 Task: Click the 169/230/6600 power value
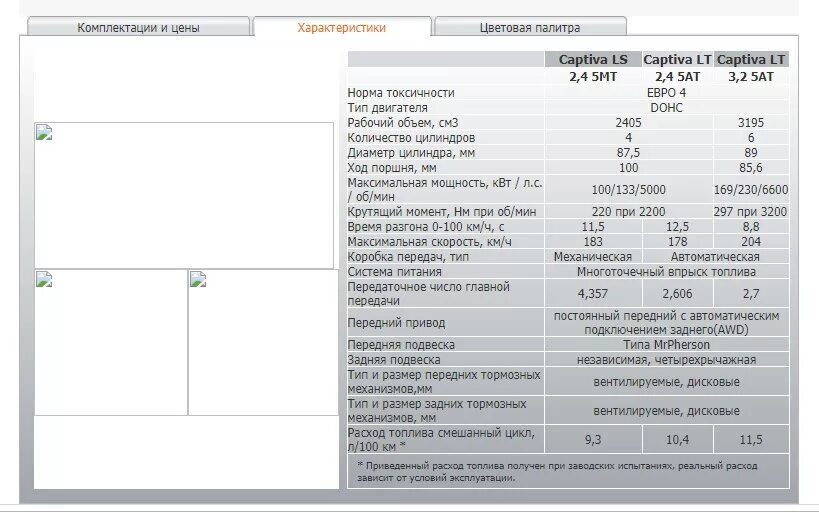pos(751,190)
